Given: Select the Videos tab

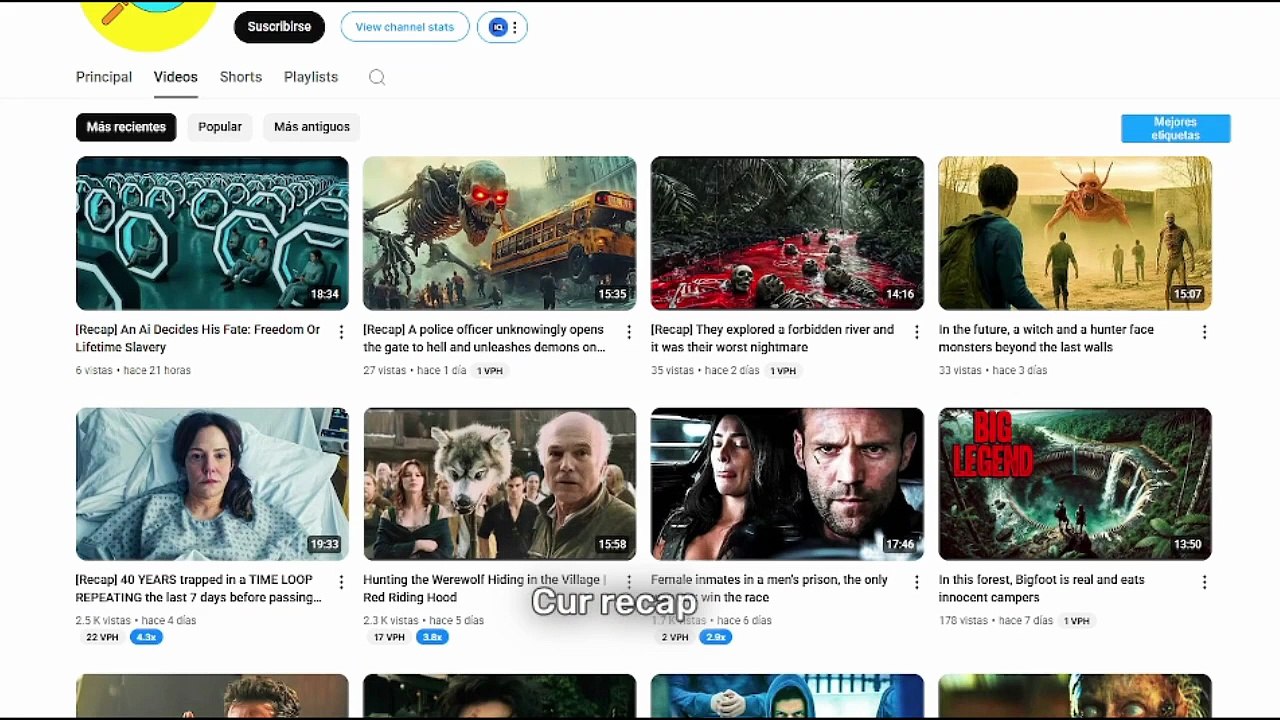Looking at the screenshot, I should pyautogui.click(x=175, y=77).
